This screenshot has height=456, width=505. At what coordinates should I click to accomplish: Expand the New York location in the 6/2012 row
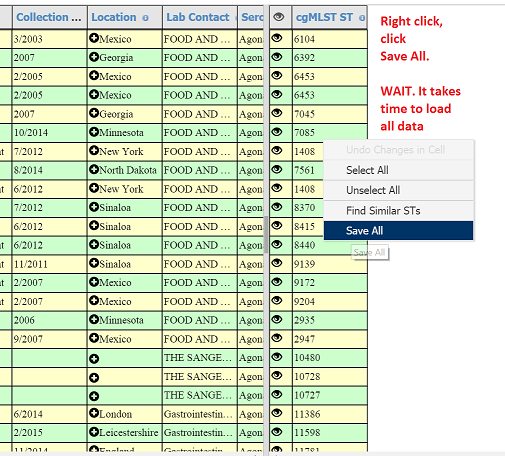point(94,188)
